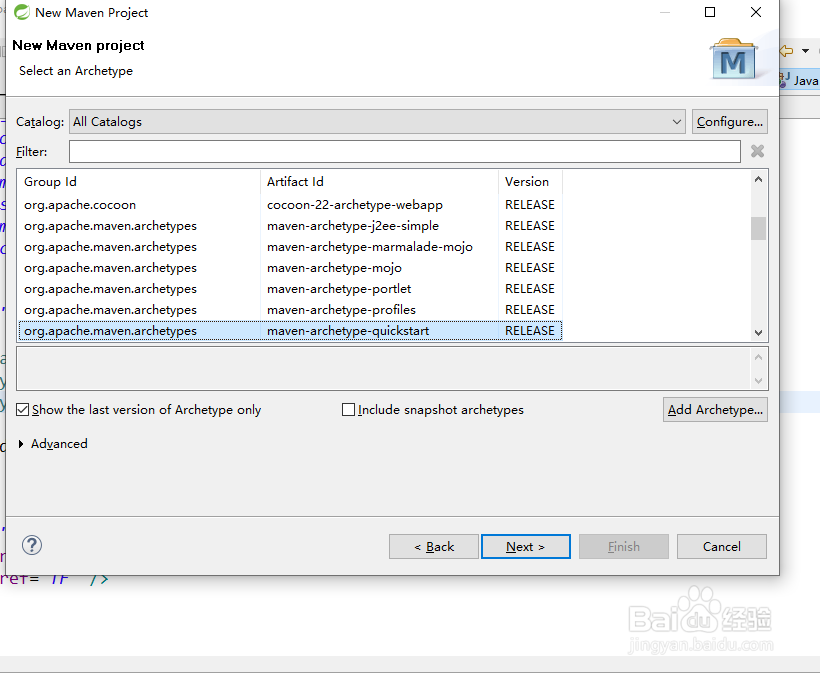This screenshot has width=820, height=673.
Task: Proceed with the Next button
Action: pyautogui.click(x=526, y=546)
